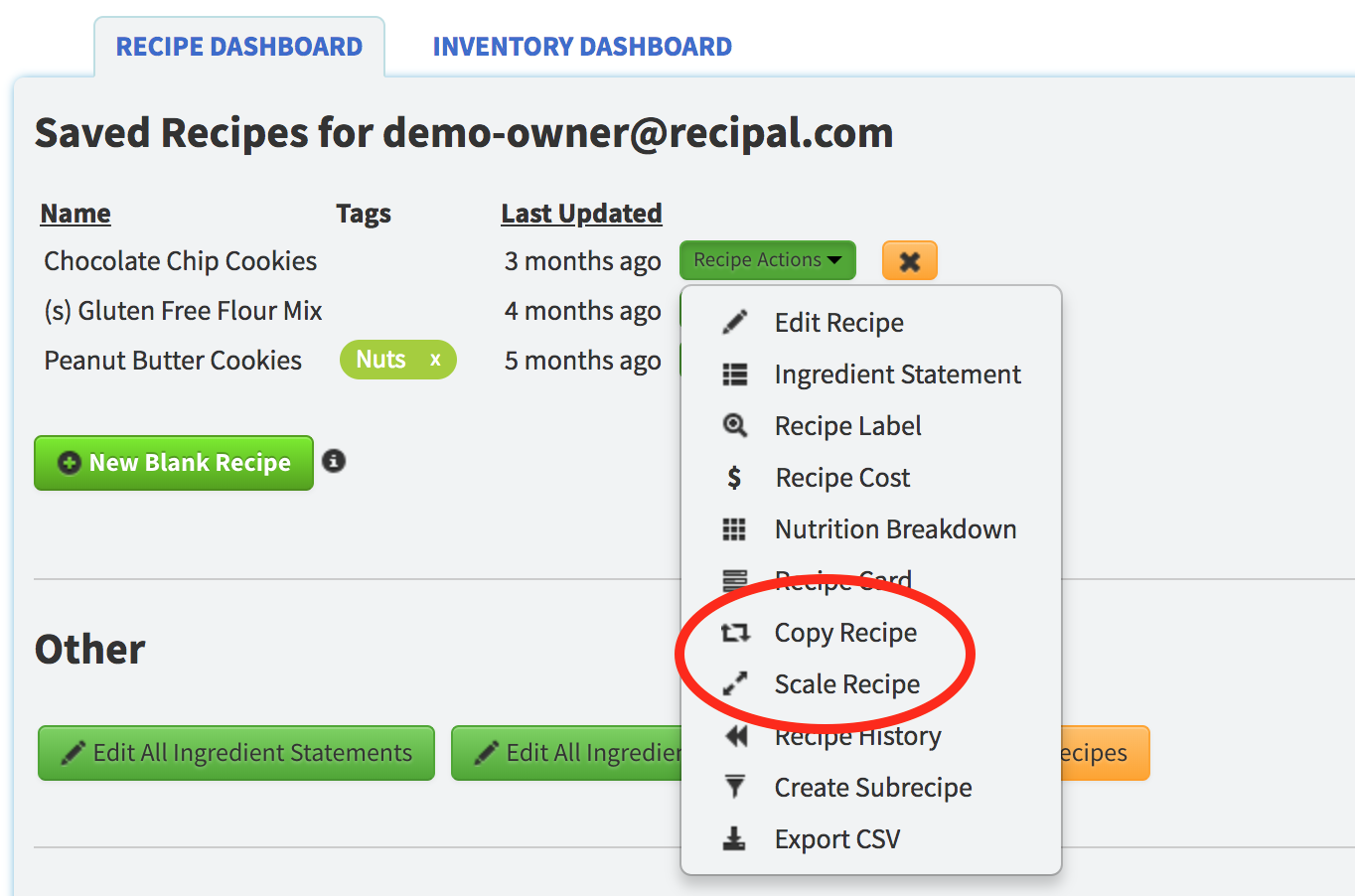The image size is (1355, 896).
Task: Click the download icon for Export CSV
Action: click(734, 839)
